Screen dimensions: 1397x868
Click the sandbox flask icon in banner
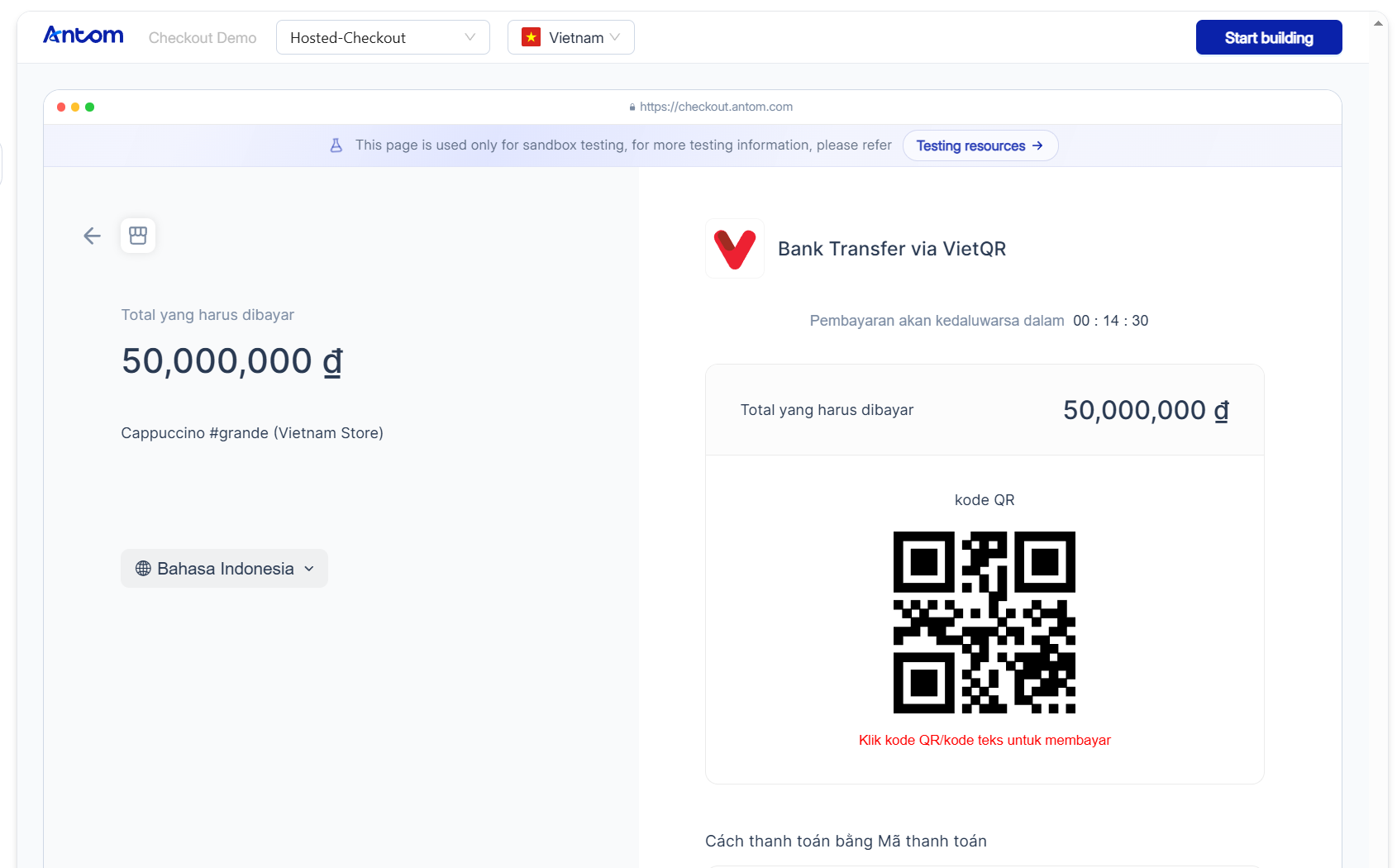click(x=336, y=145)
